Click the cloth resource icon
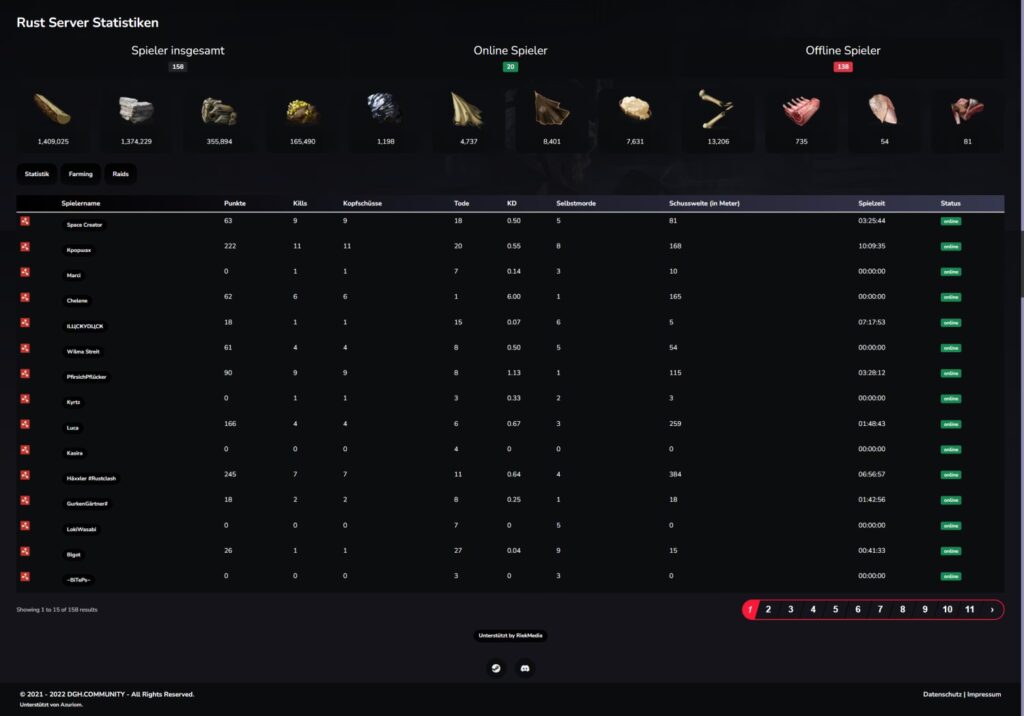 point(468,109)
